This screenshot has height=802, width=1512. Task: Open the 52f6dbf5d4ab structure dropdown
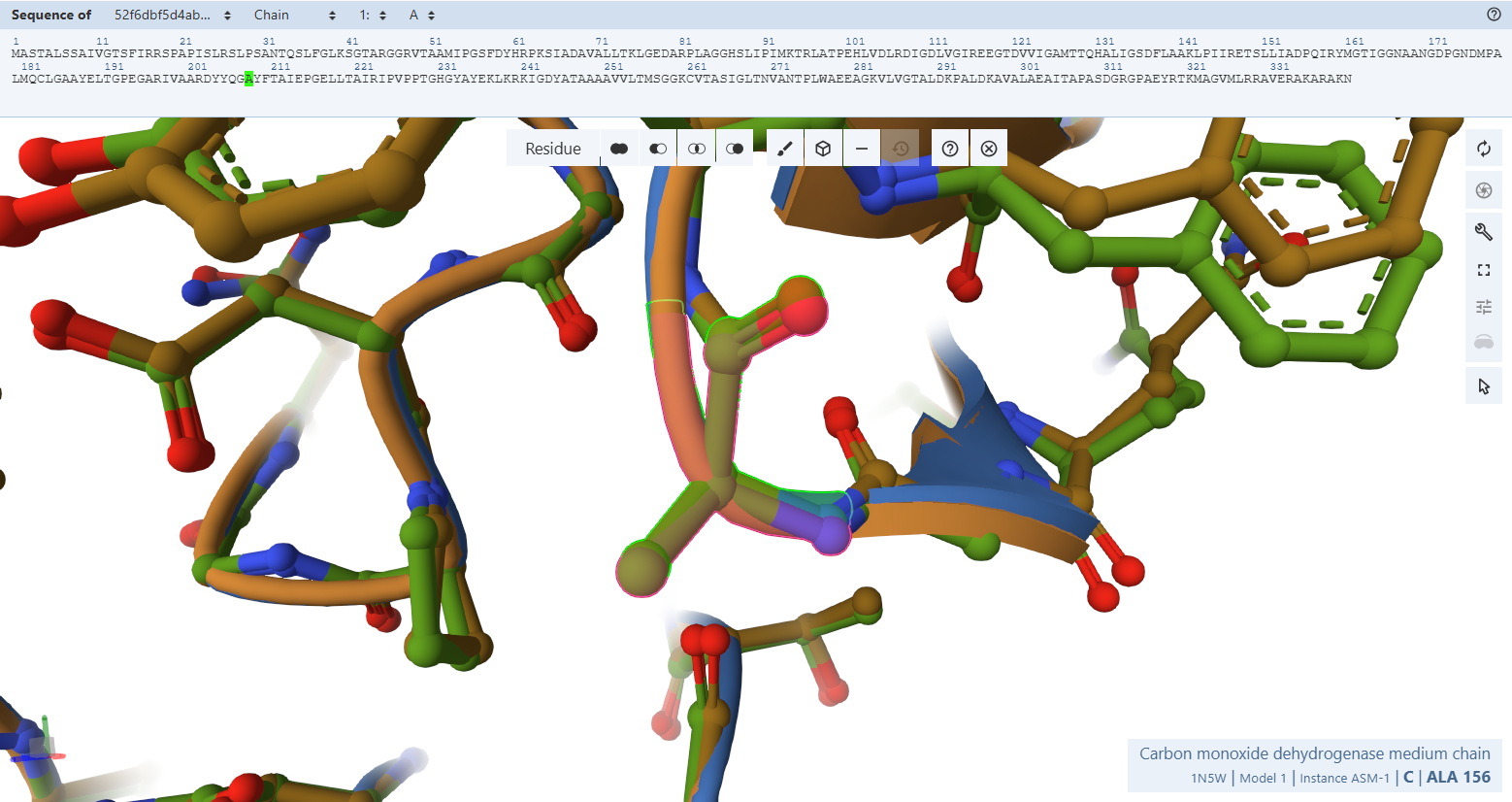[173, 15]
